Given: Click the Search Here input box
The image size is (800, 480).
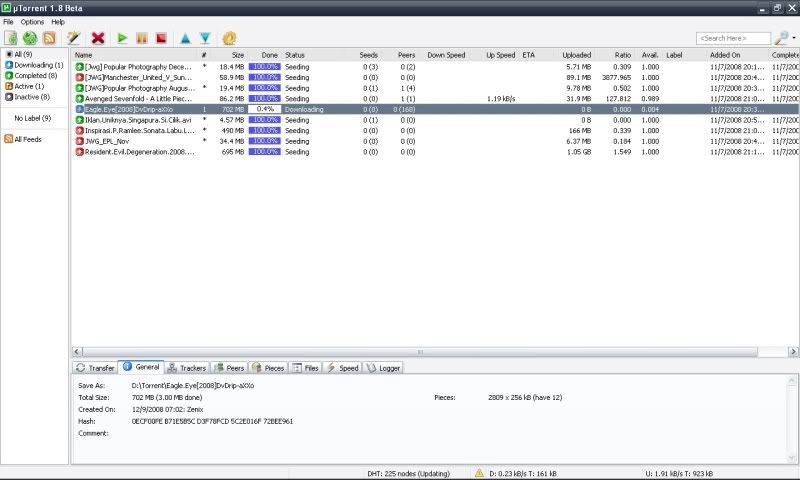Looking at the screenshot, I should tap(733, 38).
